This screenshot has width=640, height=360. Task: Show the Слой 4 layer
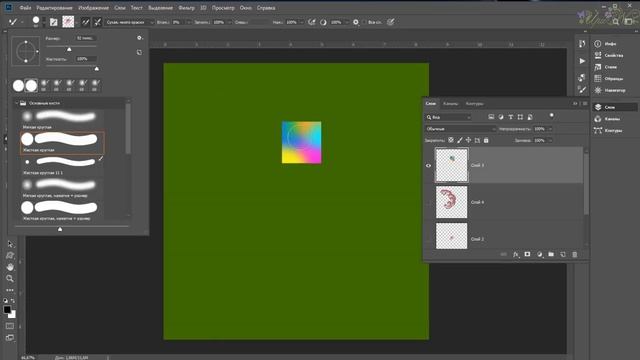(x=428, y=202)
